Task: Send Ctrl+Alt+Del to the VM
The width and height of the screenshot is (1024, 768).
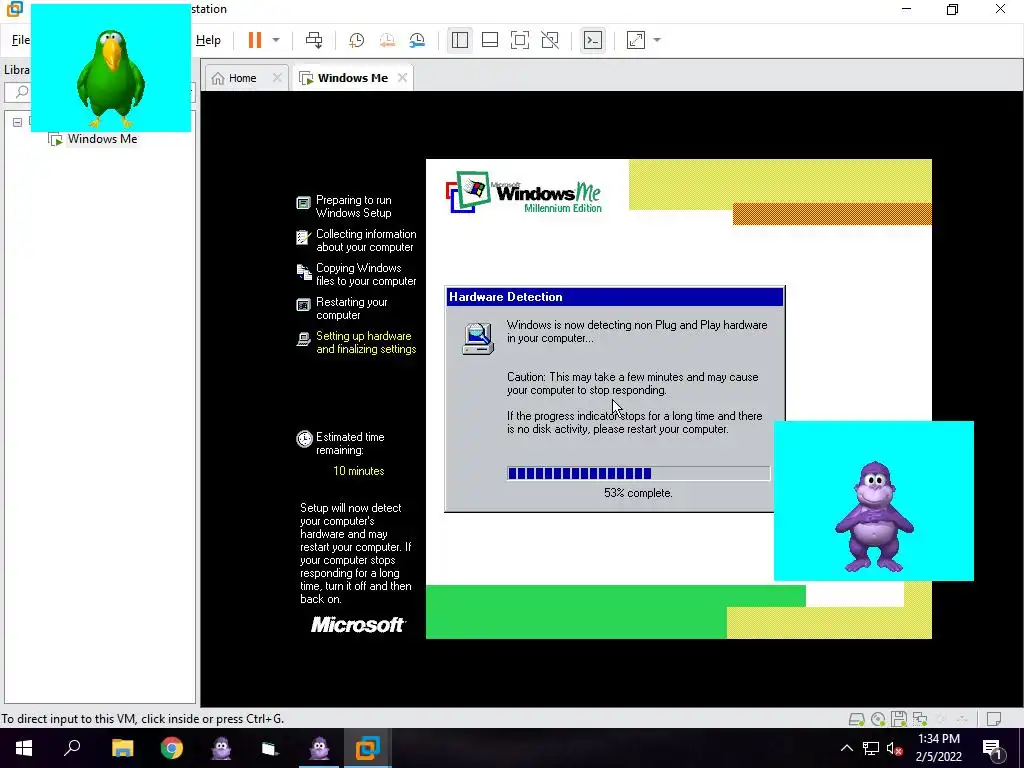Action: 314,40
